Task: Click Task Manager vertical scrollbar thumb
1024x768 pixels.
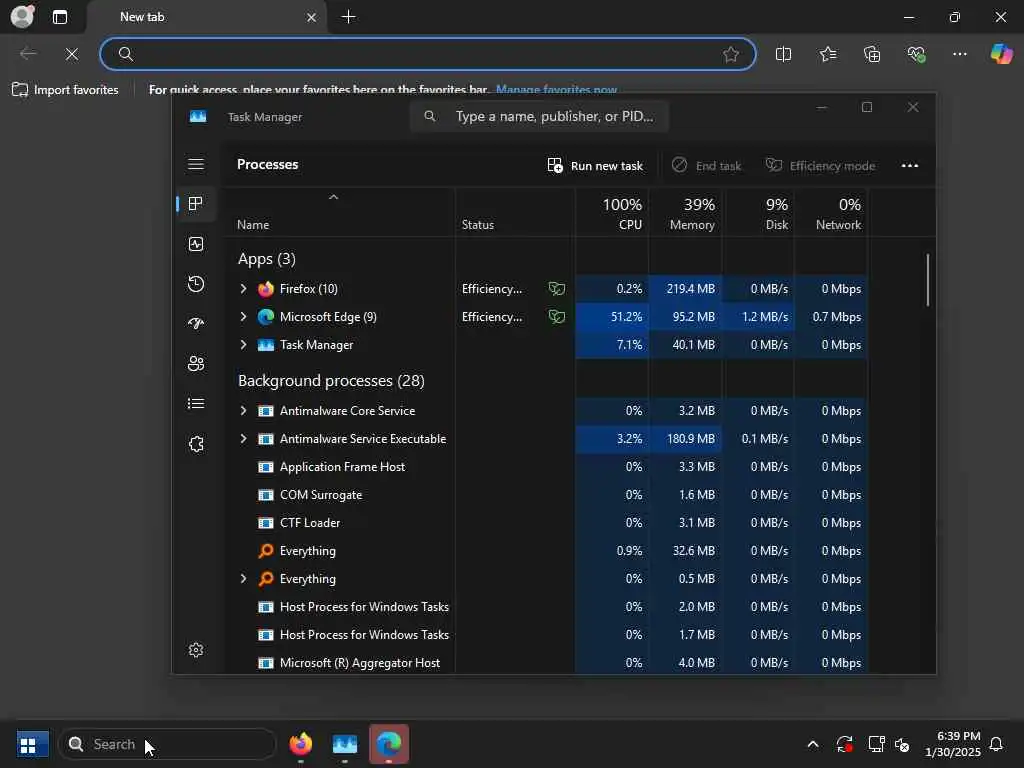Action: 927,280
